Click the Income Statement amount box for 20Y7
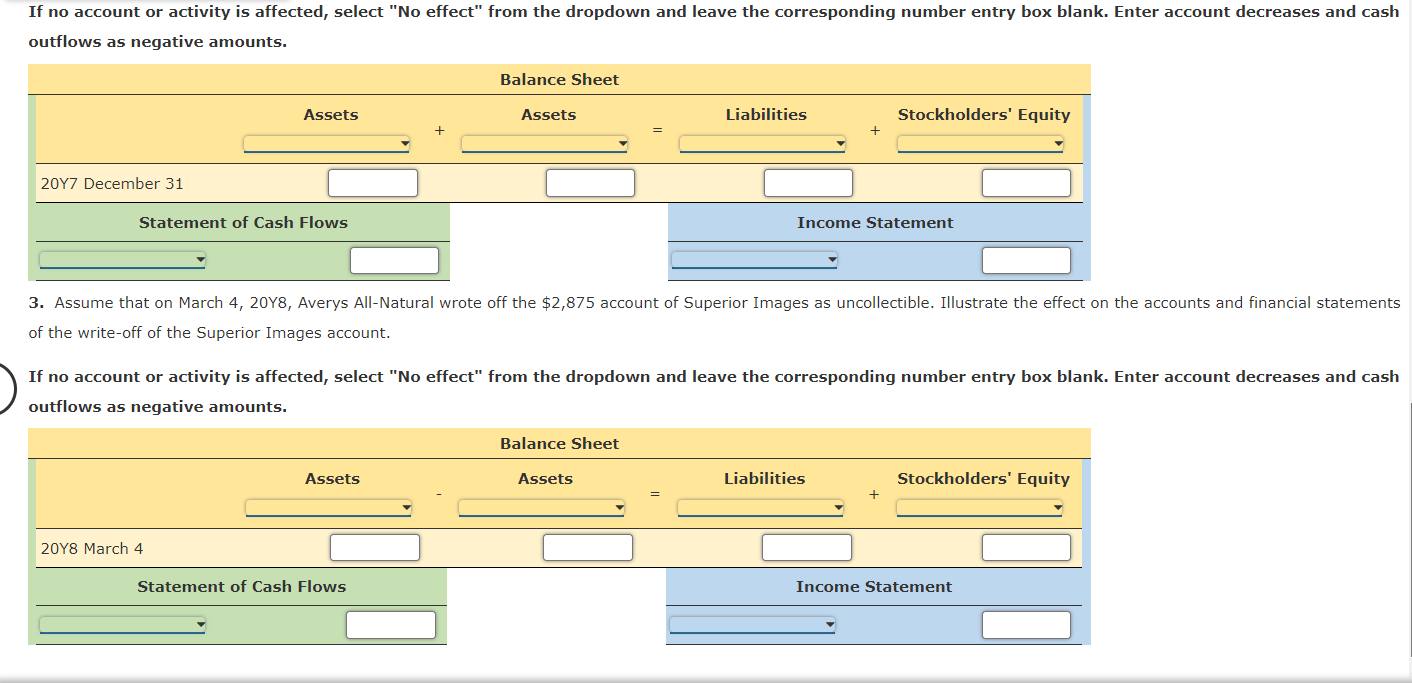The image size is (1412, 683). click(x=1026, y=259)
